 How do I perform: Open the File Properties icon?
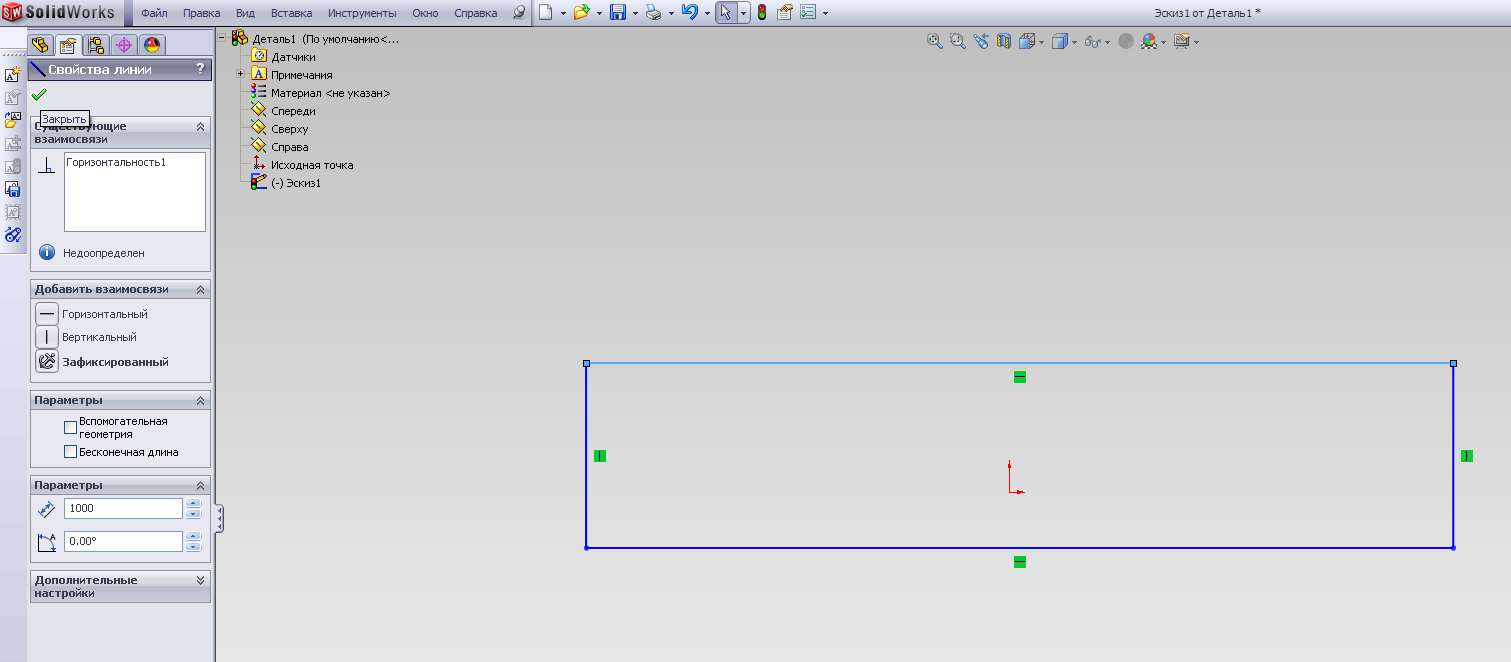click(785, 13)
